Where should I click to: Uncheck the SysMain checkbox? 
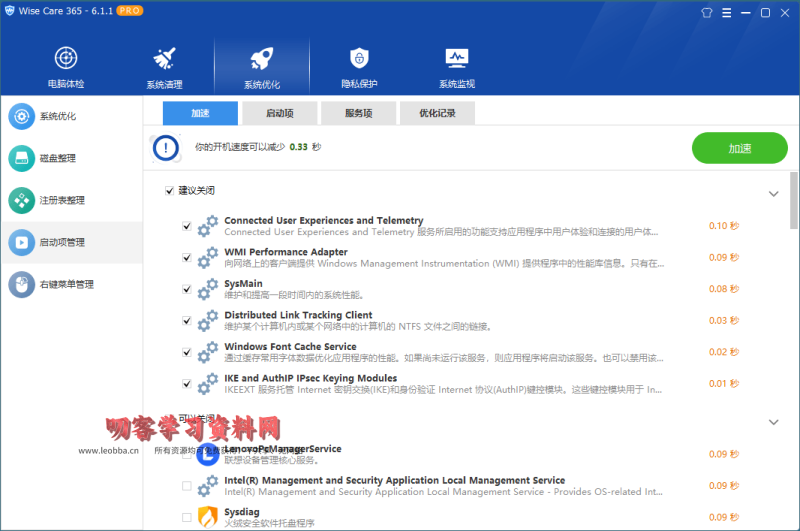pyautogui.click(x=187, y=289)
